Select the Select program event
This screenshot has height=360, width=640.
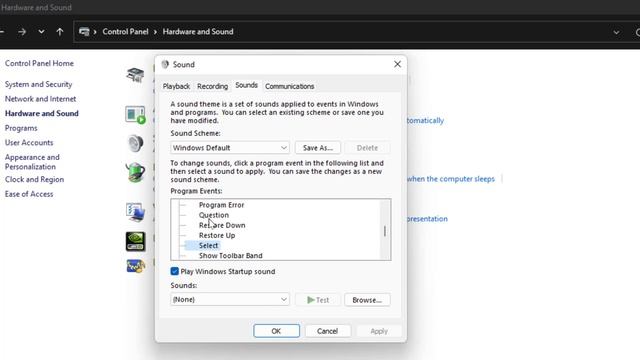pyautogui.click(x=208, y=245)
